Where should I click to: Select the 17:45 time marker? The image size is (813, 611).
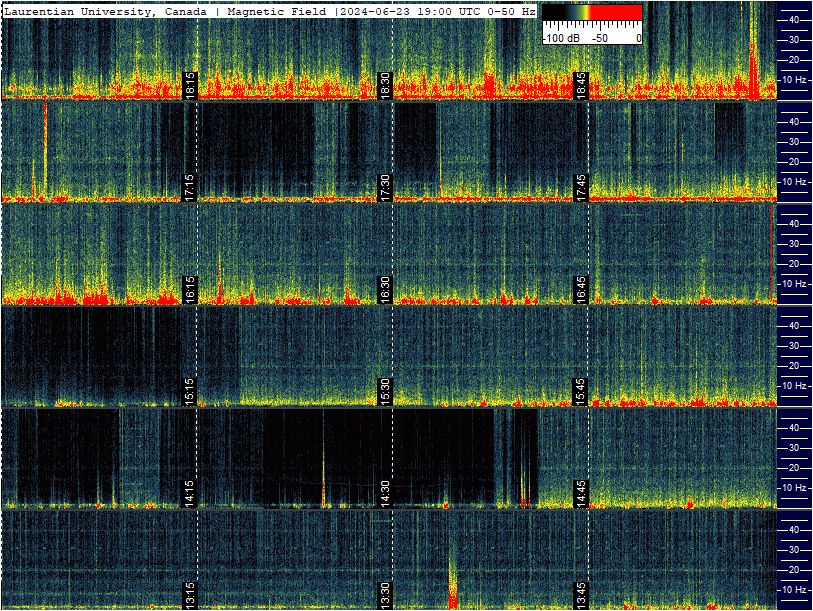pyautogui.click(x=581, y=187)
